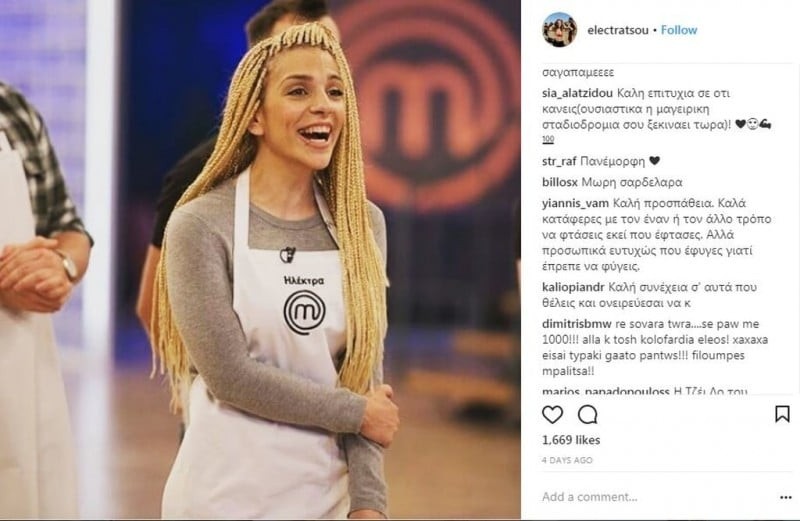Visit billosx commenter profile
This screenshot has width=800, height=521.
(x=560, y=182)
